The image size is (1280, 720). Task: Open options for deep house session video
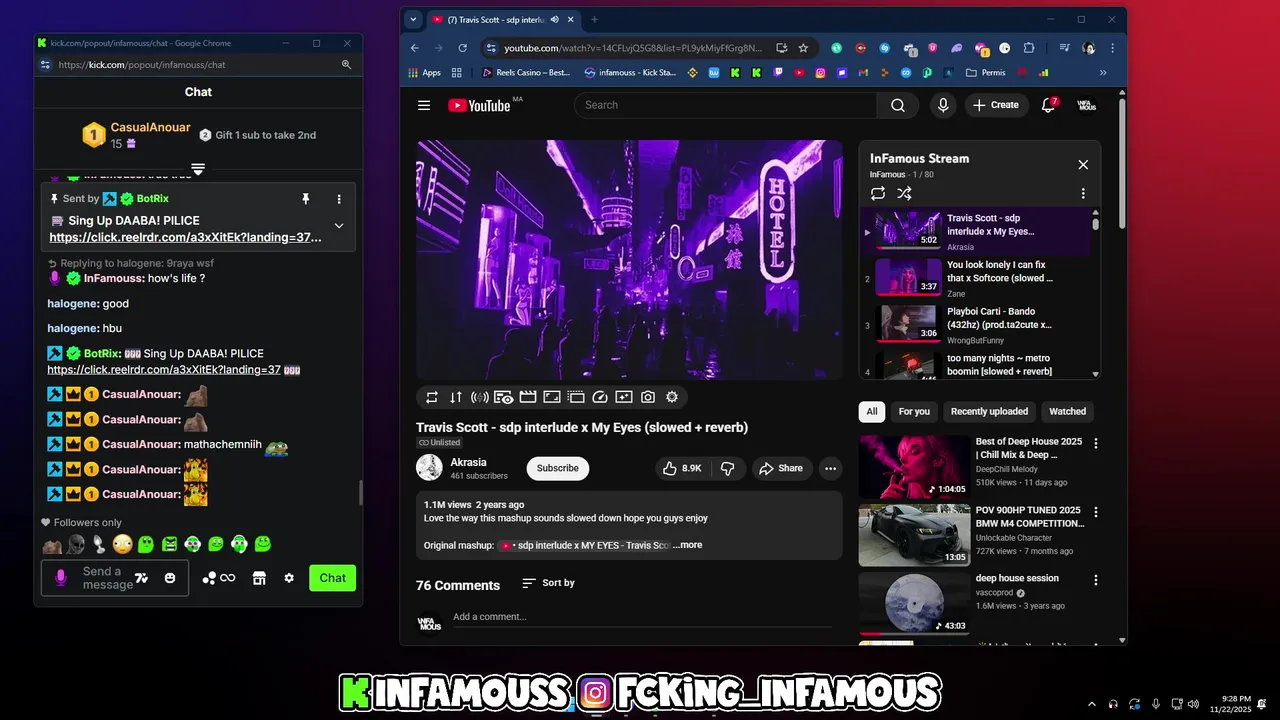click(1096, 580)
